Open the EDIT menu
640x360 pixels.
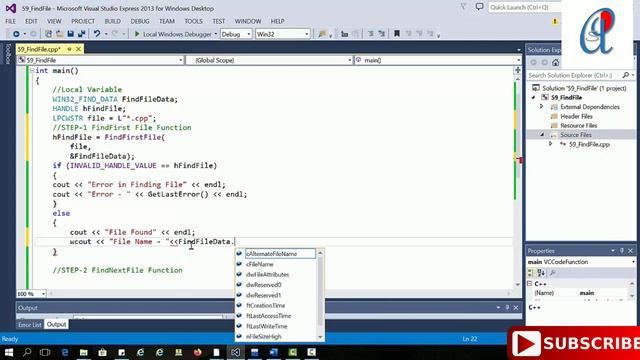tap(31, 21)
